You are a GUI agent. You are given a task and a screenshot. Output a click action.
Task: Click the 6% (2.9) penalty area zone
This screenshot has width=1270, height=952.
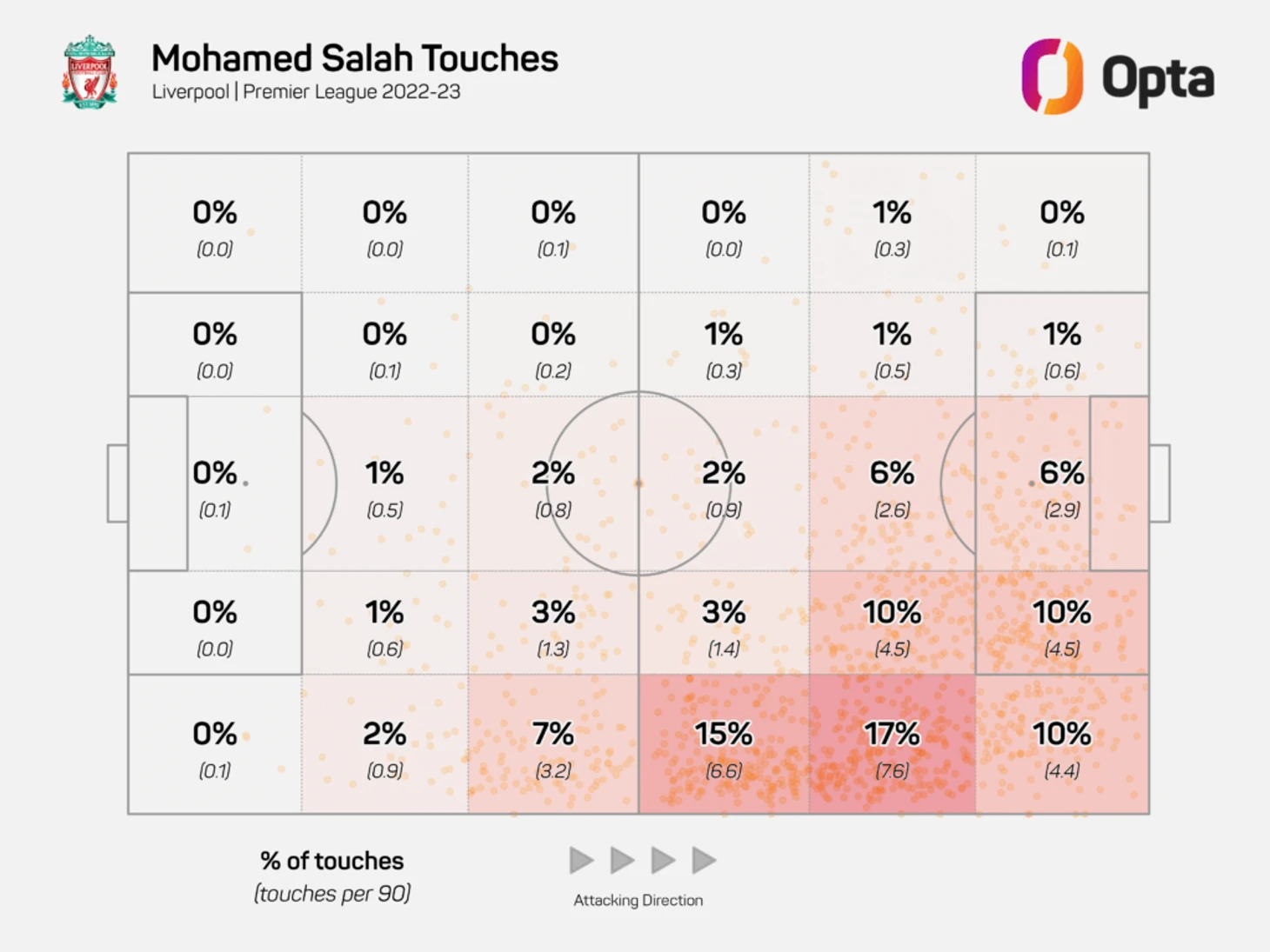pos(1062,483)
